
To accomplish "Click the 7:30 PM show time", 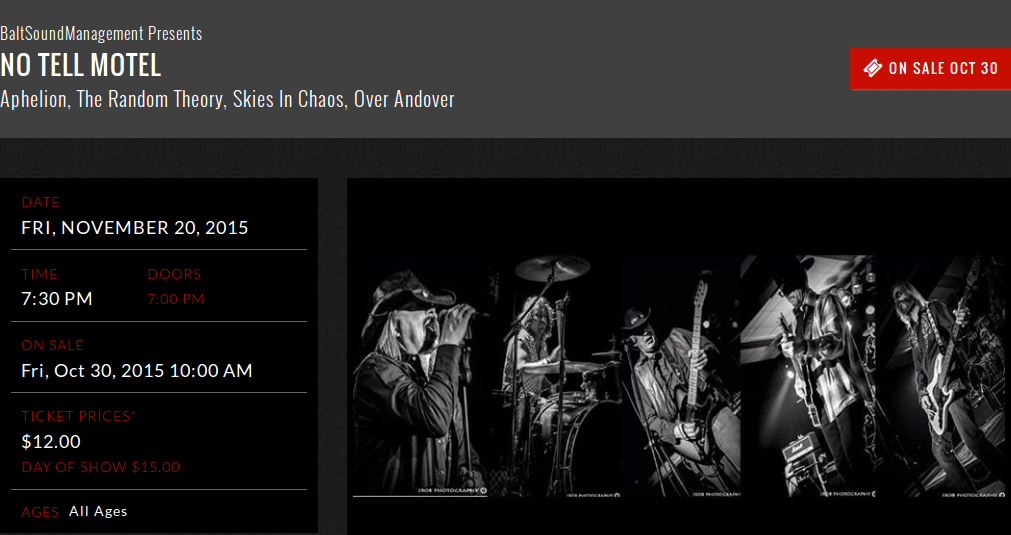I will [x=57, y=299].
